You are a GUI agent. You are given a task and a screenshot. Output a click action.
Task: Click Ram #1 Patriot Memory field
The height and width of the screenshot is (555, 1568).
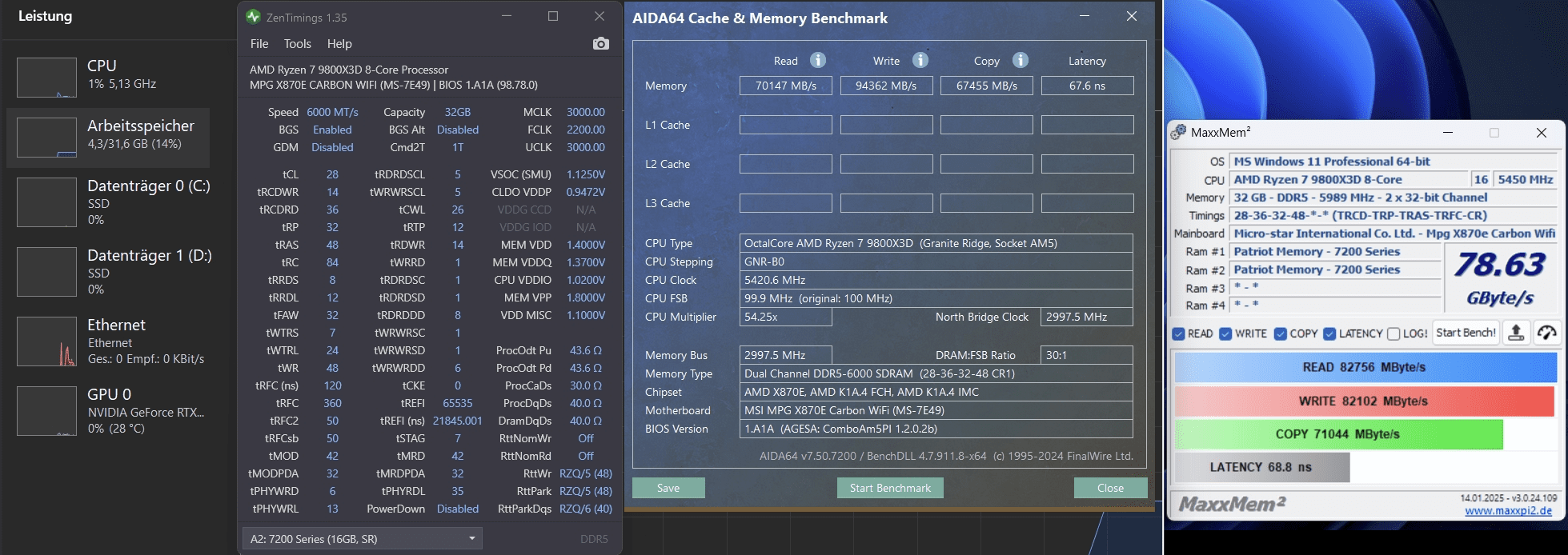1335,251
